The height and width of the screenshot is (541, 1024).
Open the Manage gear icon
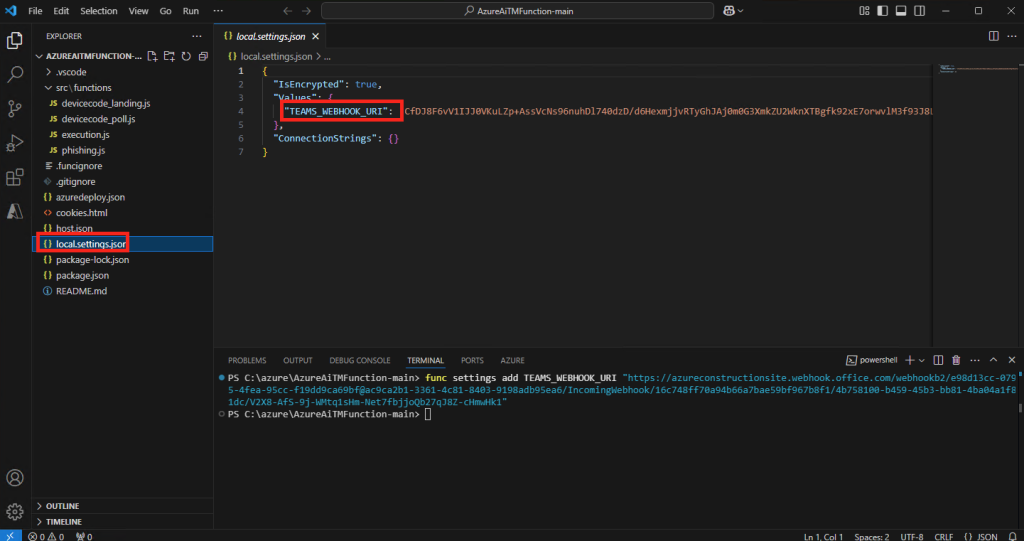pyautogui.click(x=14, y=512)
